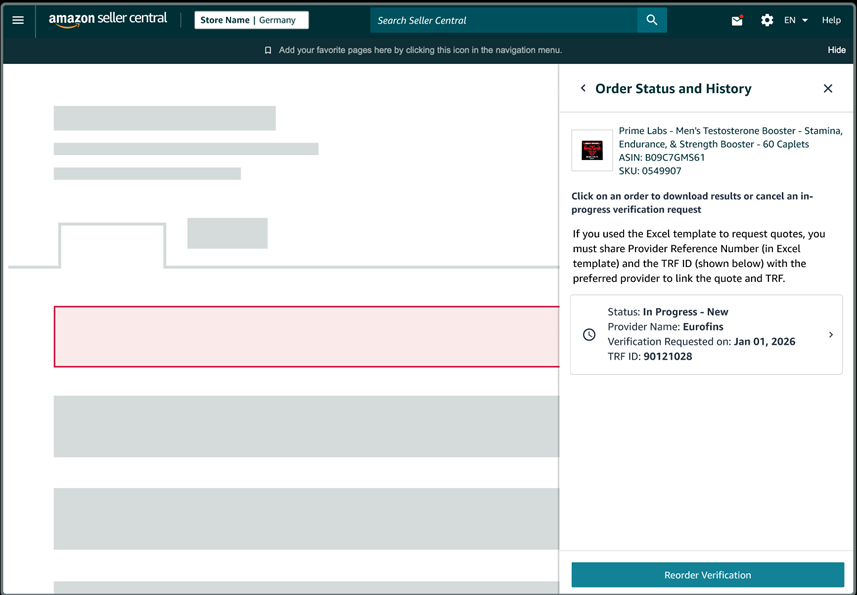Image resolution: width=857 pixels, height=595 pixels.
Task: Click the Reorder Verification button
Action: (x=707, y=575)
